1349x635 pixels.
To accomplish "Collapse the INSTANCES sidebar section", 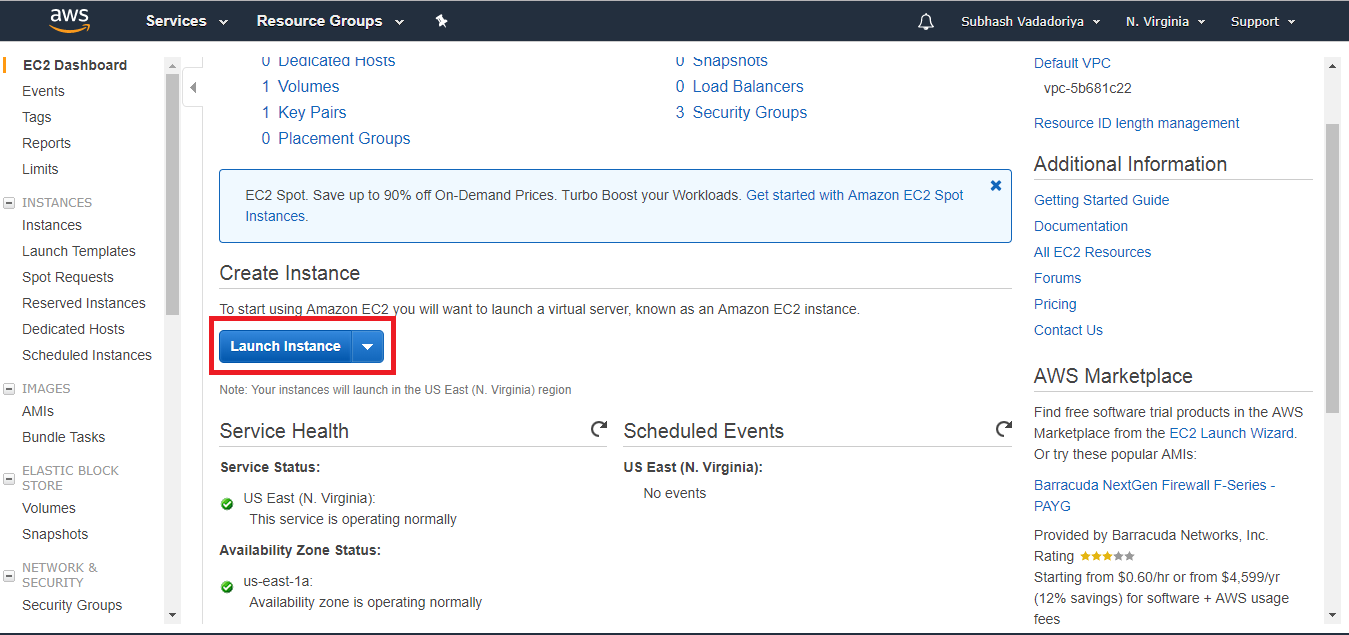I will [9, 203].
